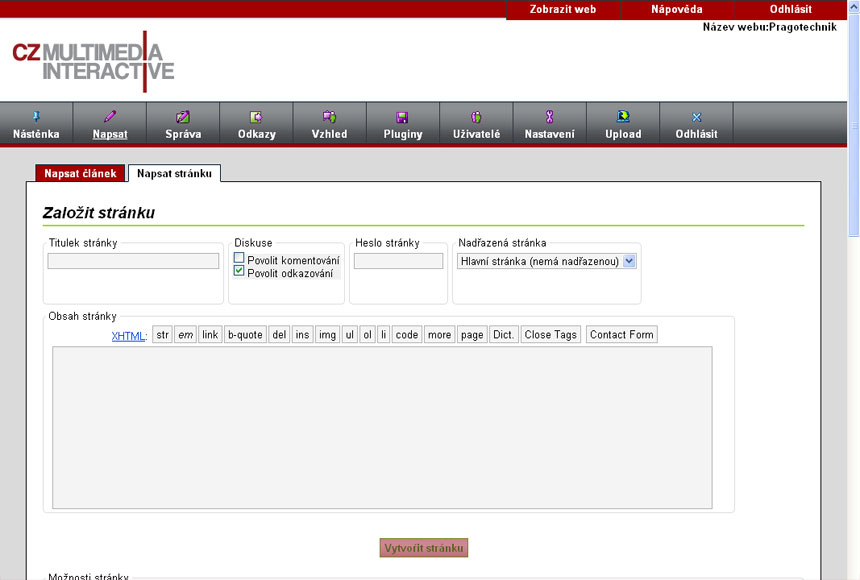This screenshot has height=580, width=860.
Task: Click the img quicktag button
Action: pyautogui.click(x=327, y=335)
